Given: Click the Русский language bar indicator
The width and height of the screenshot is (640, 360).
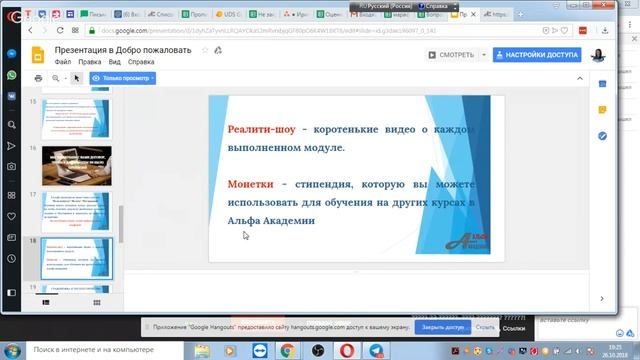Looking at the screenshot, I should (385, 6).
